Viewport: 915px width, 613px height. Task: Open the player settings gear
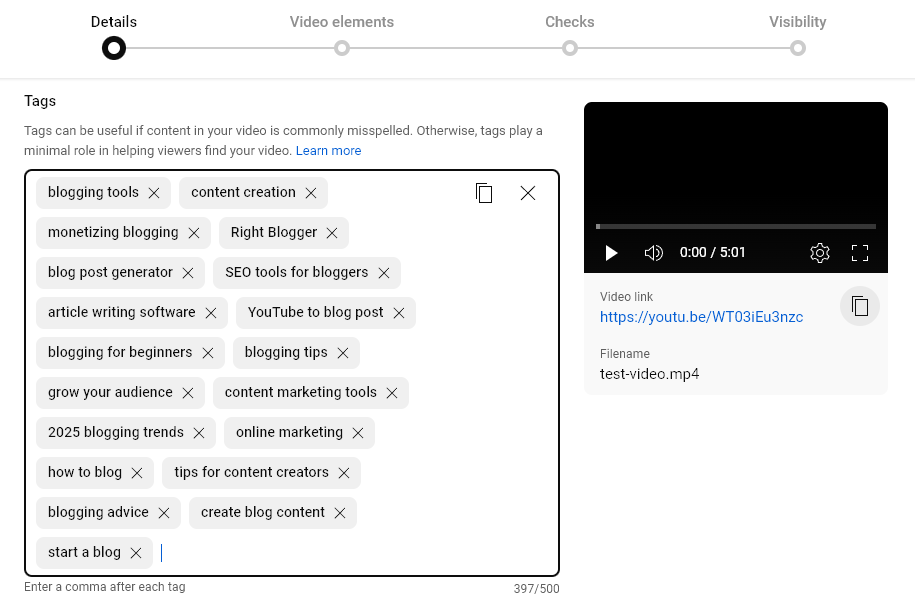[x=820, y=253]
